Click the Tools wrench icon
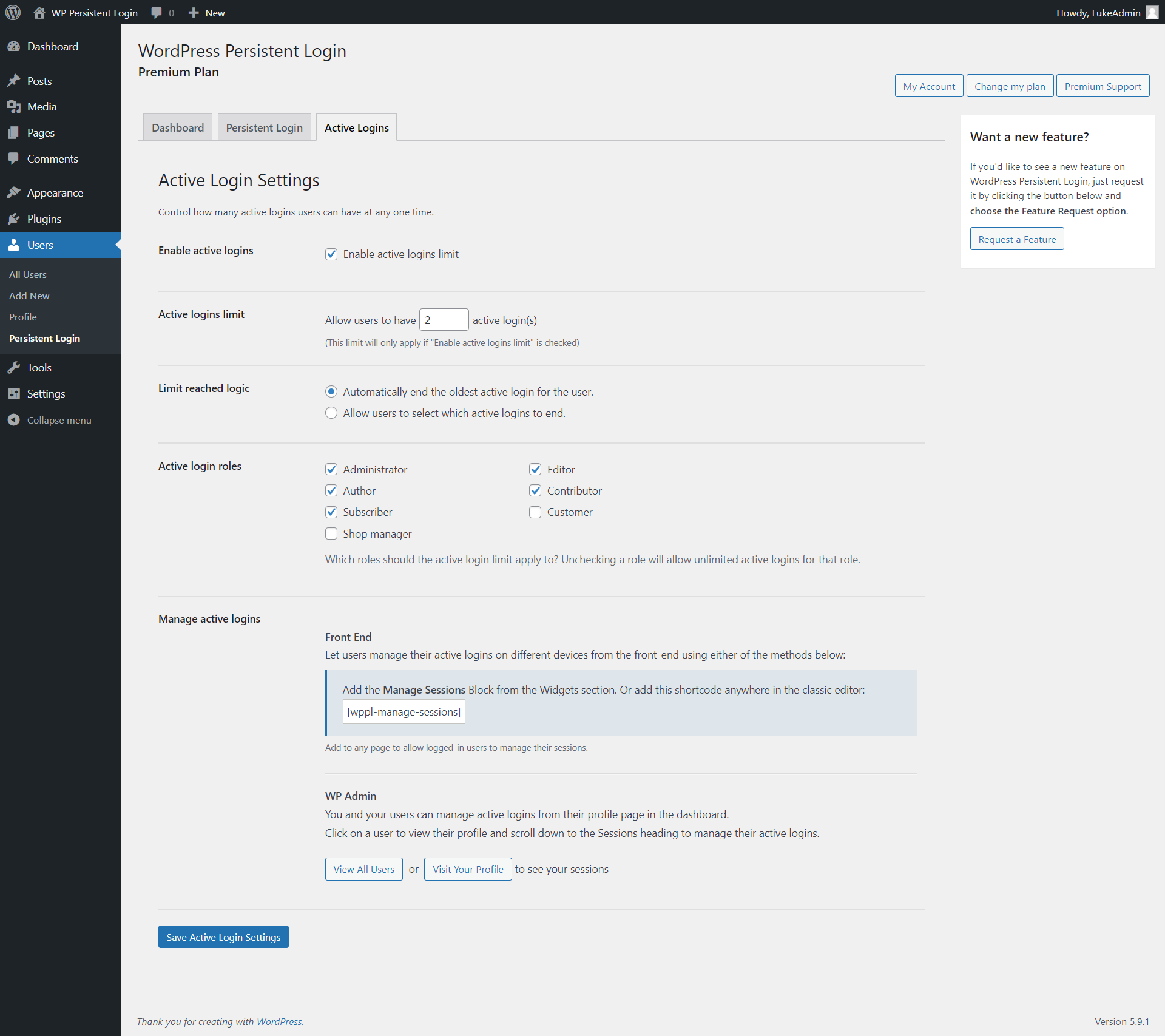 click(13, 368)
